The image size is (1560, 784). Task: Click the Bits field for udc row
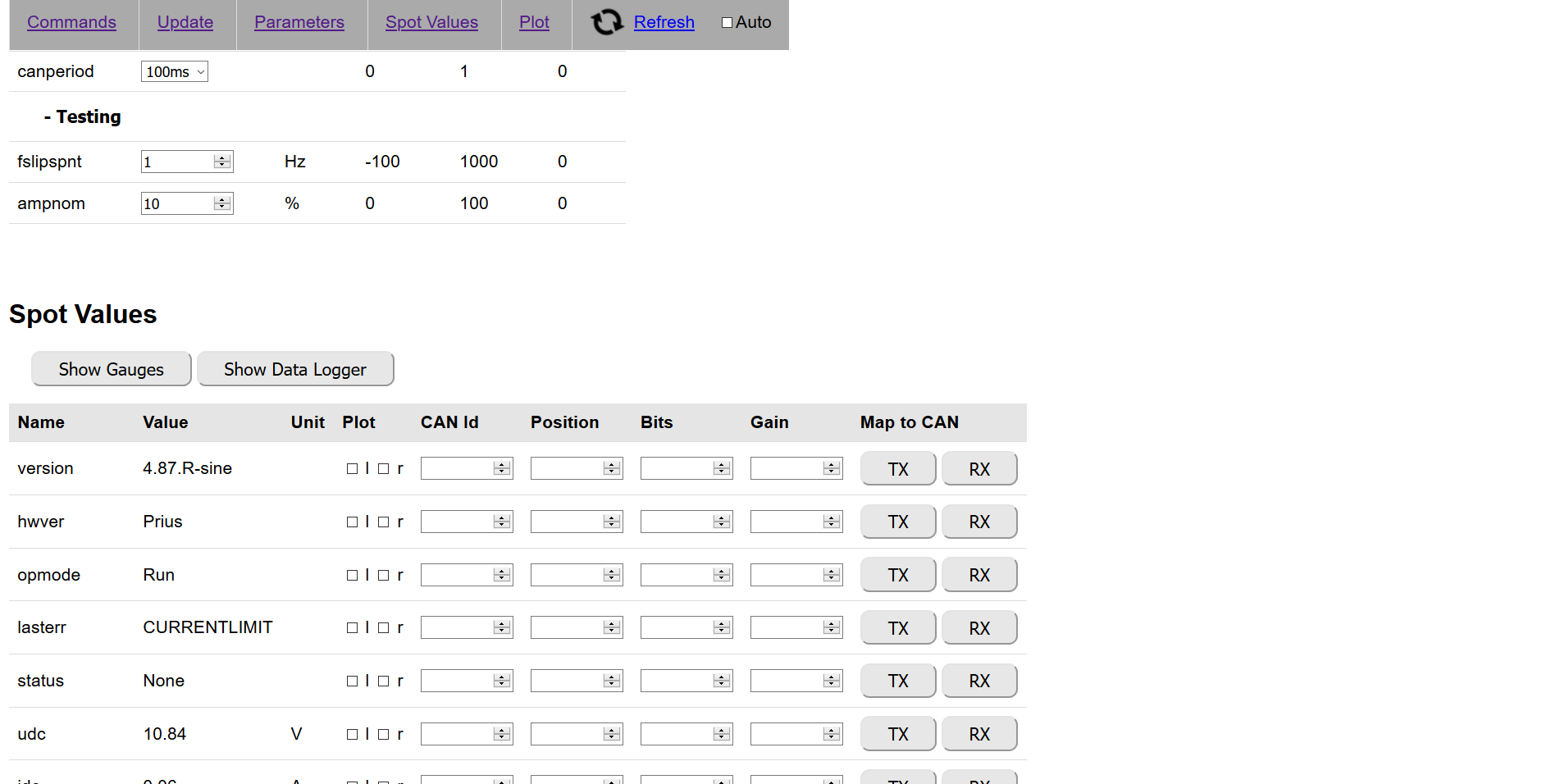(x=677, y=734)
